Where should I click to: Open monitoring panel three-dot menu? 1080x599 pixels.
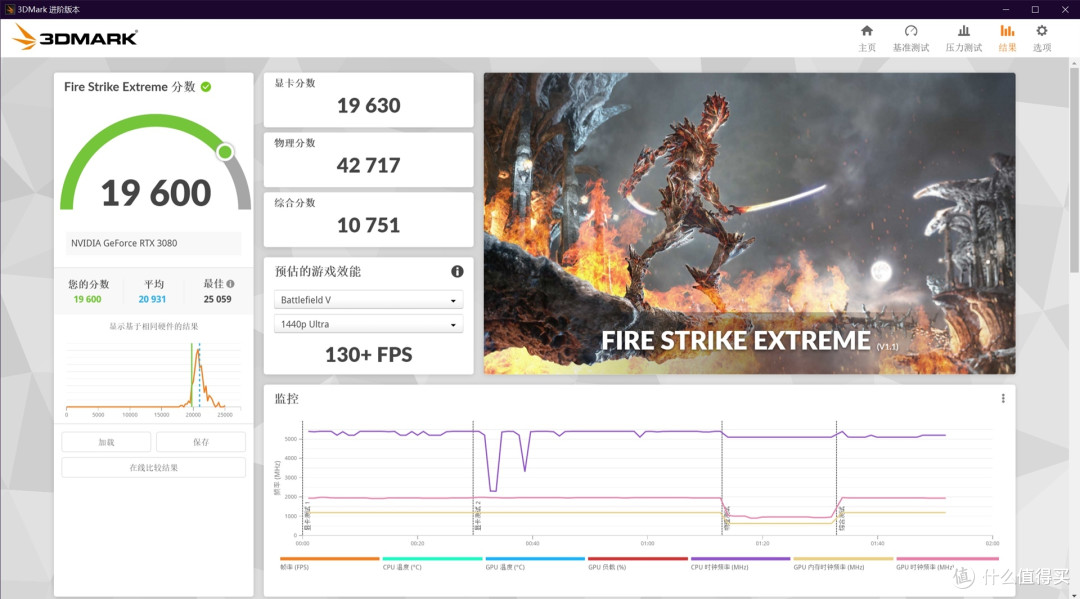[x=1003, y=398]
